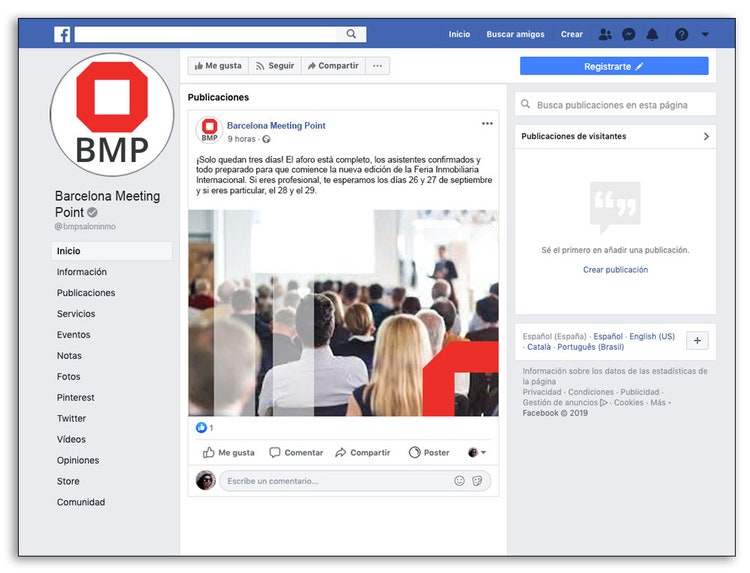The height and width of the screenshot is (573, 750).
Task: Click the BMP page profile picture
Action: point(112,115)
